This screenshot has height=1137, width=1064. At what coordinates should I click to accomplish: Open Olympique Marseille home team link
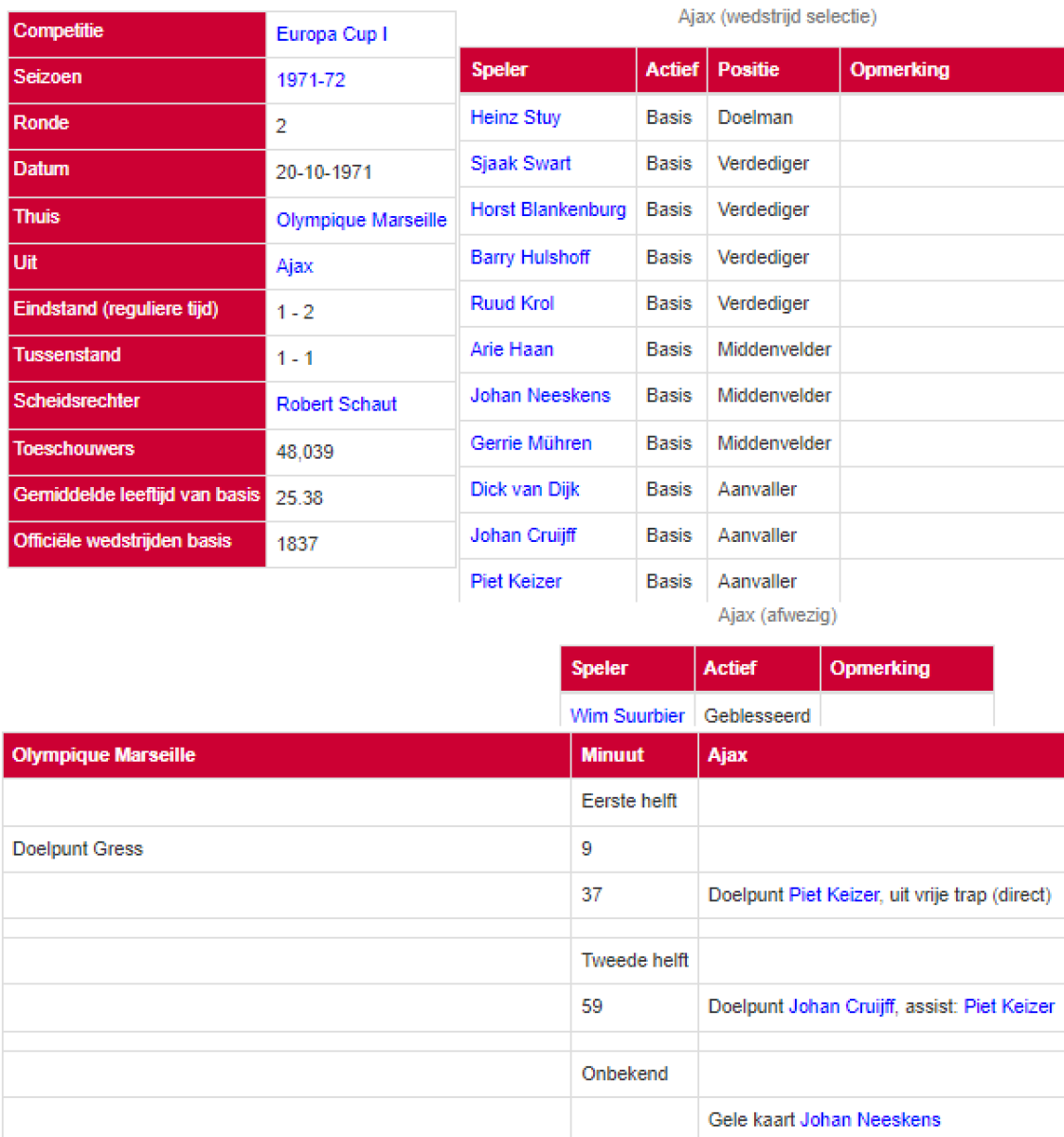361,220
